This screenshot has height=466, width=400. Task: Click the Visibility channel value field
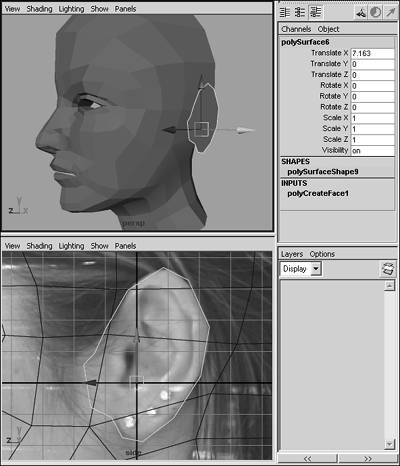(x=373, y=151)
